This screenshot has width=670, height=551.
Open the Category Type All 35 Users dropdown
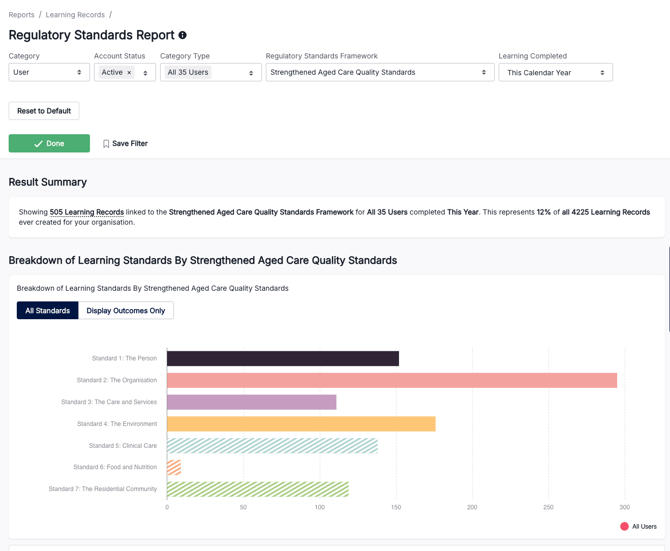[x=210, y=73]
